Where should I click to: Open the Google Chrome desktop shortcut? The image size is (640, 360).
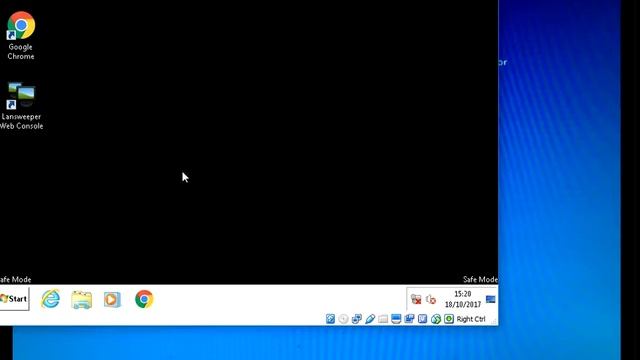pos(21,36)
